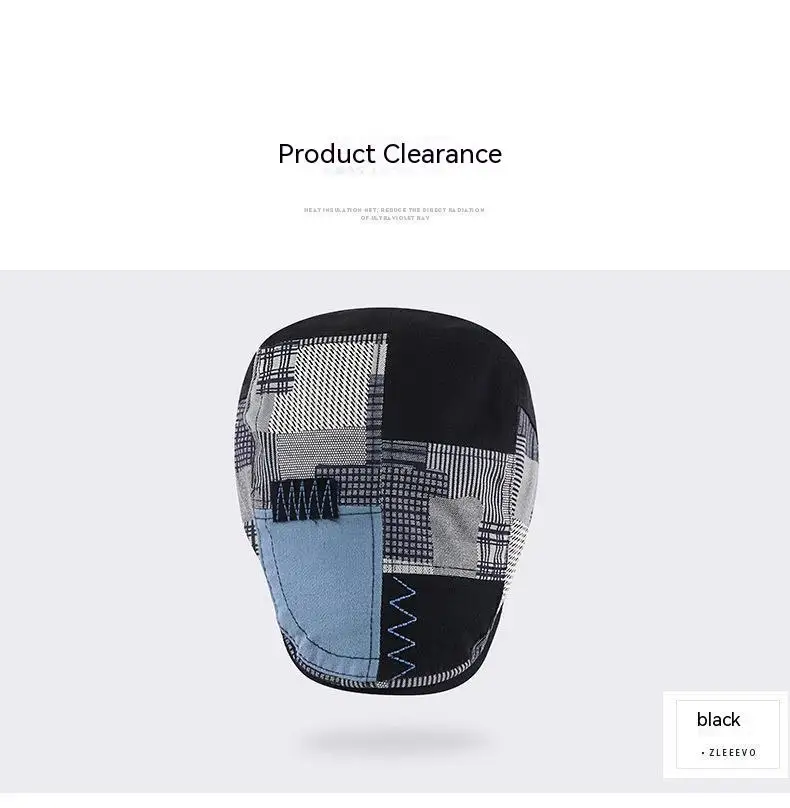This screenshot has width=790, height=808.
Task: Click the word Product in the title
Action: [x=327, y=154]
